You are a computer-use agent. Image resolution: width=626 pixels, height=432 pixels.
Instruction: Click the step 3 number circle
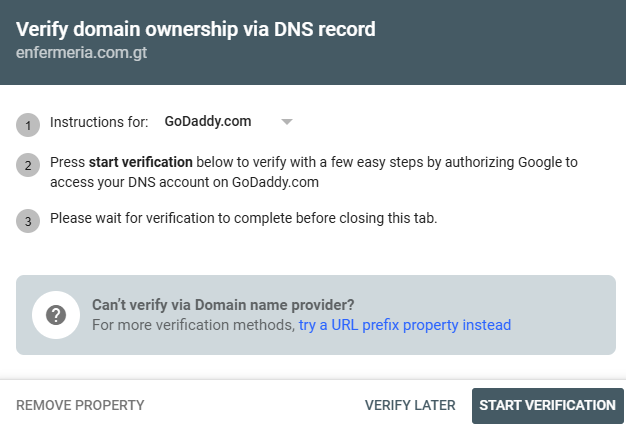pyautogui.click(x=28, y=221)
